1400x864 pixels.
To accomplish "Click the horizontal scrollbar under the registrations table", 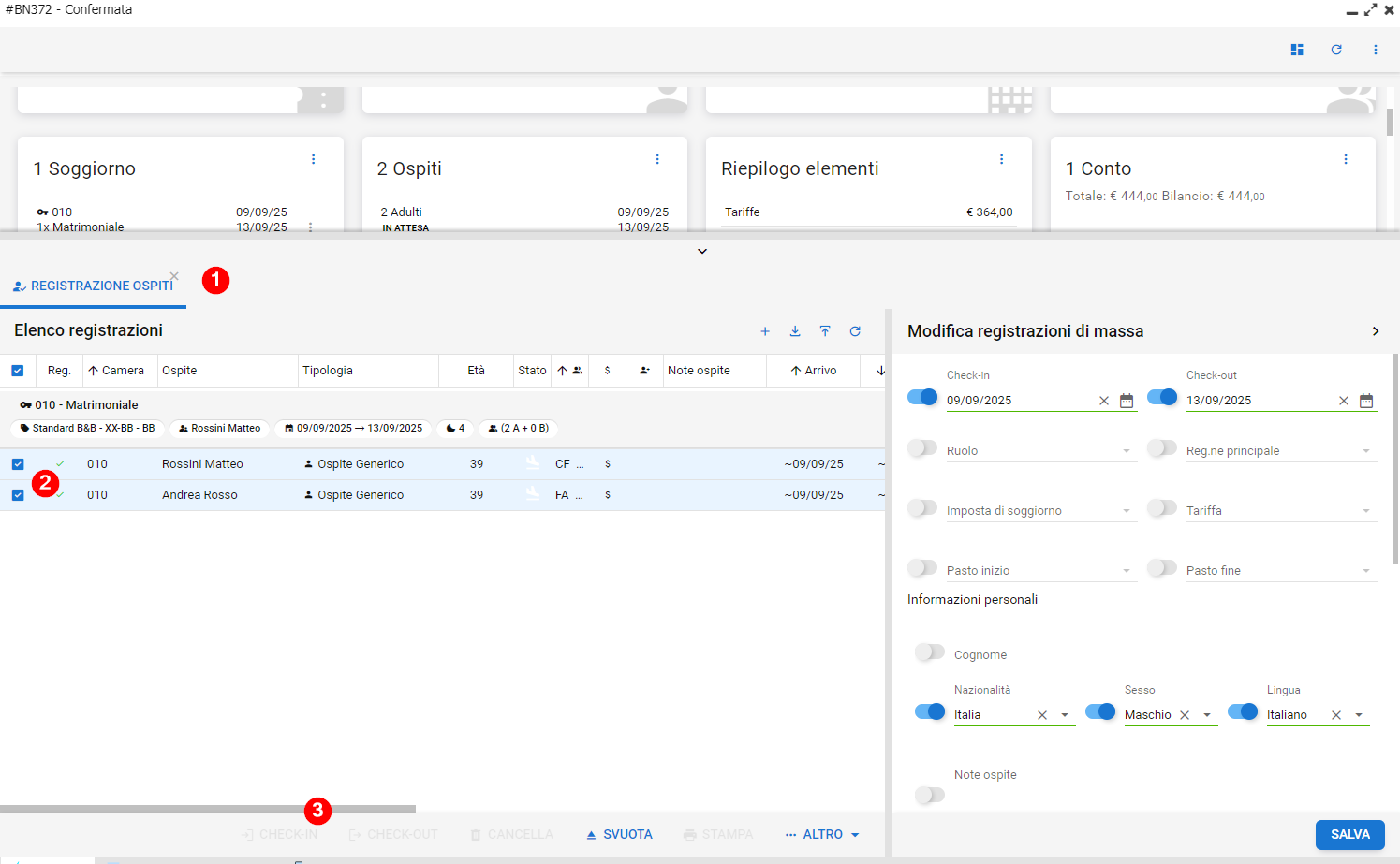I will [208, 809].
